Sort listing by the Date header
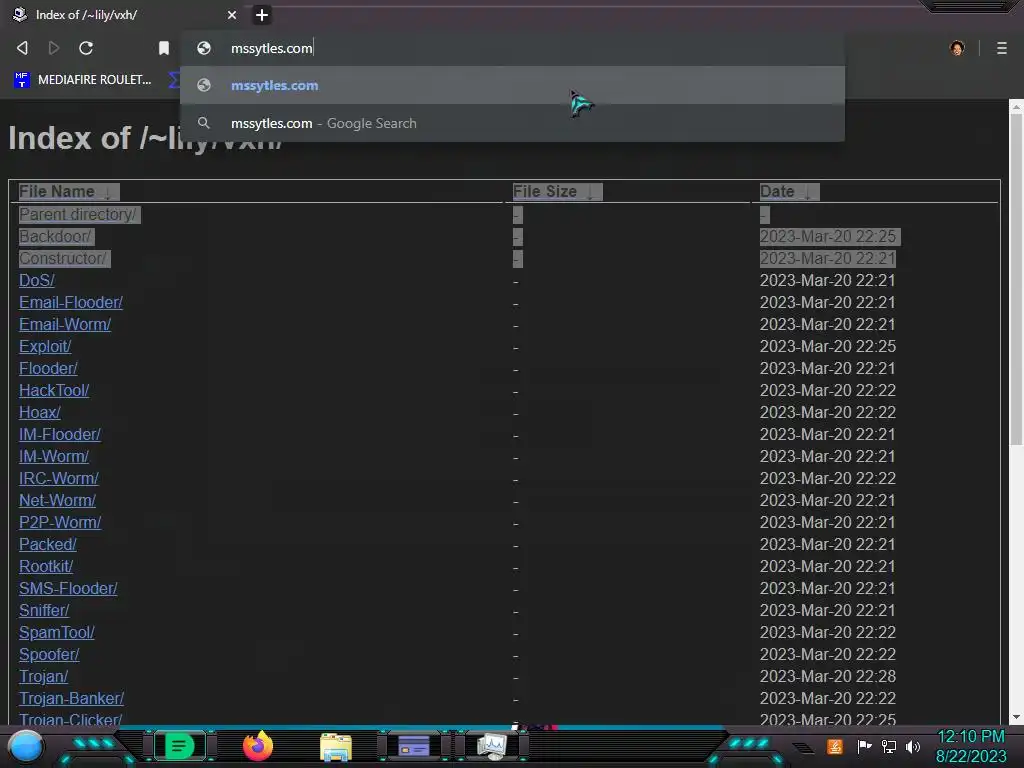 pos(789,191)
